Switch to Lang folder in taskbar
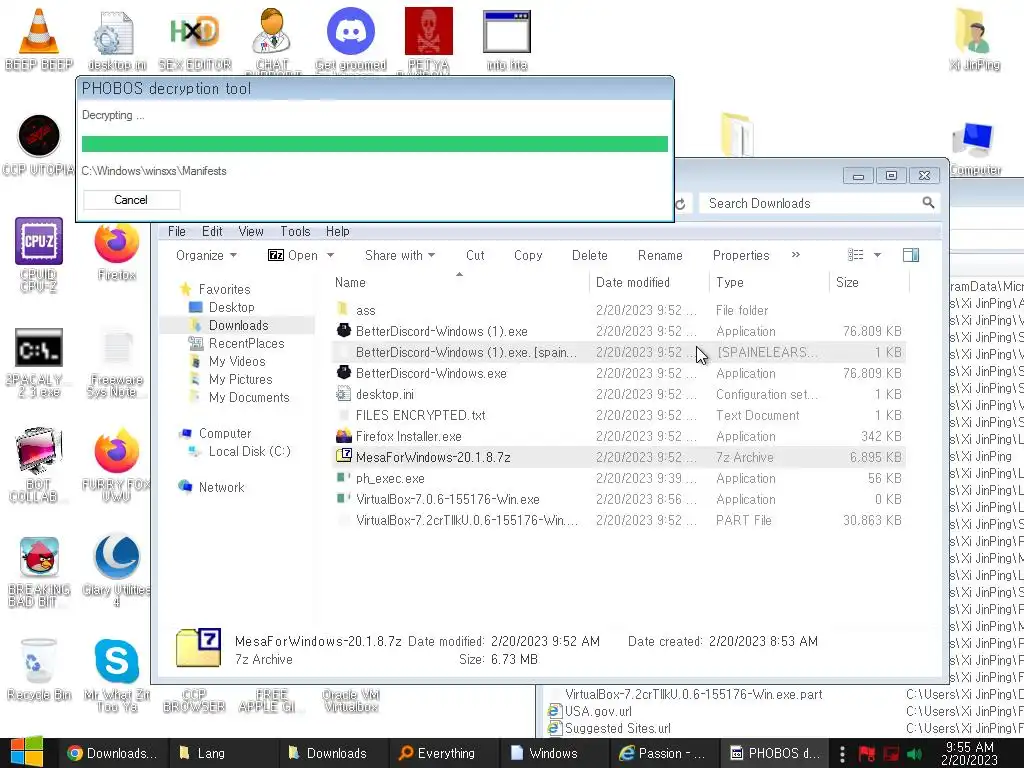Viewport: 1024px width, 768px height. click(223, 753)
